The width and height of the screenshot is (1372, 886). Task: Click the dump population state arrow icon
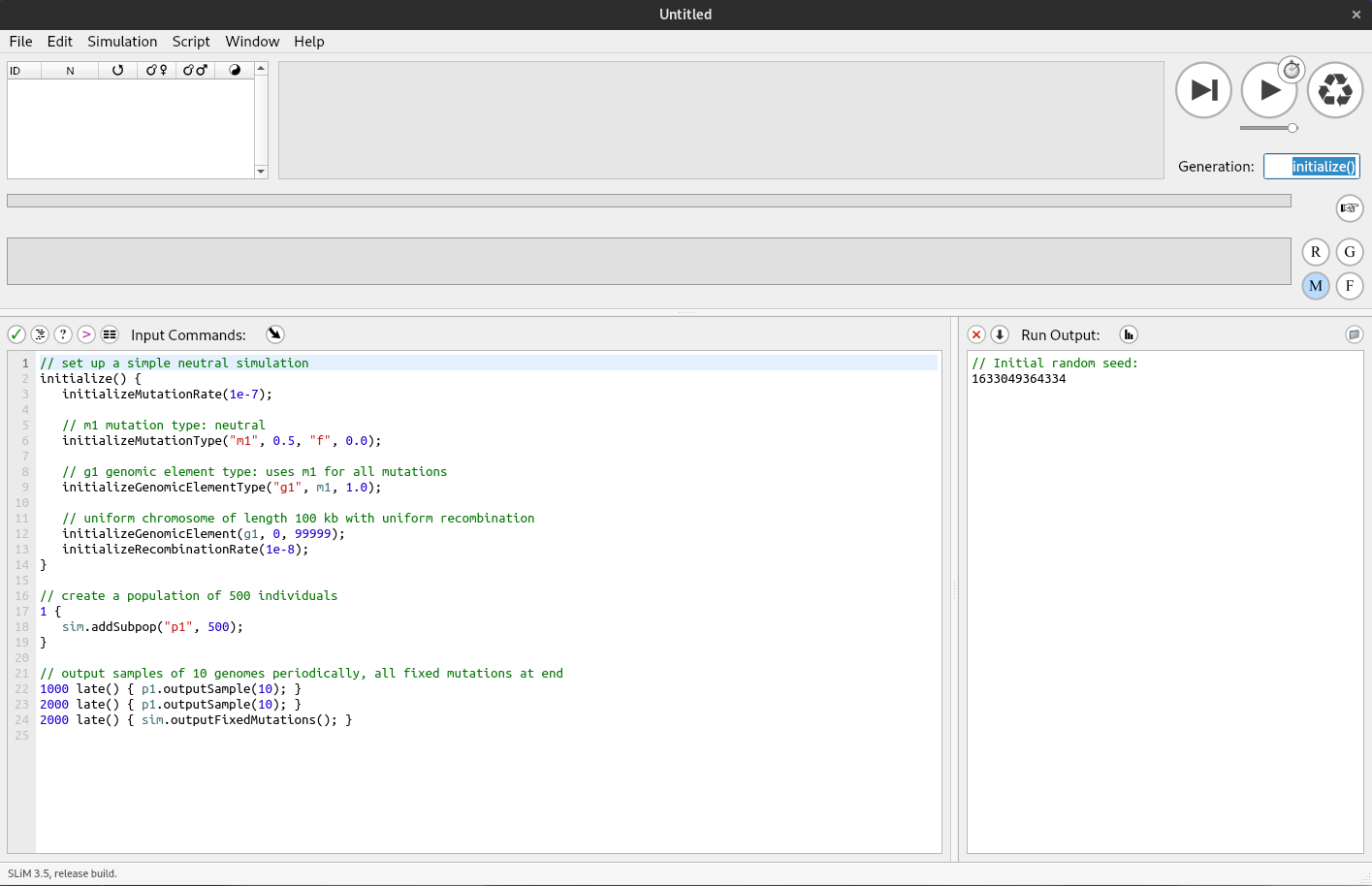pos(1000,334)
